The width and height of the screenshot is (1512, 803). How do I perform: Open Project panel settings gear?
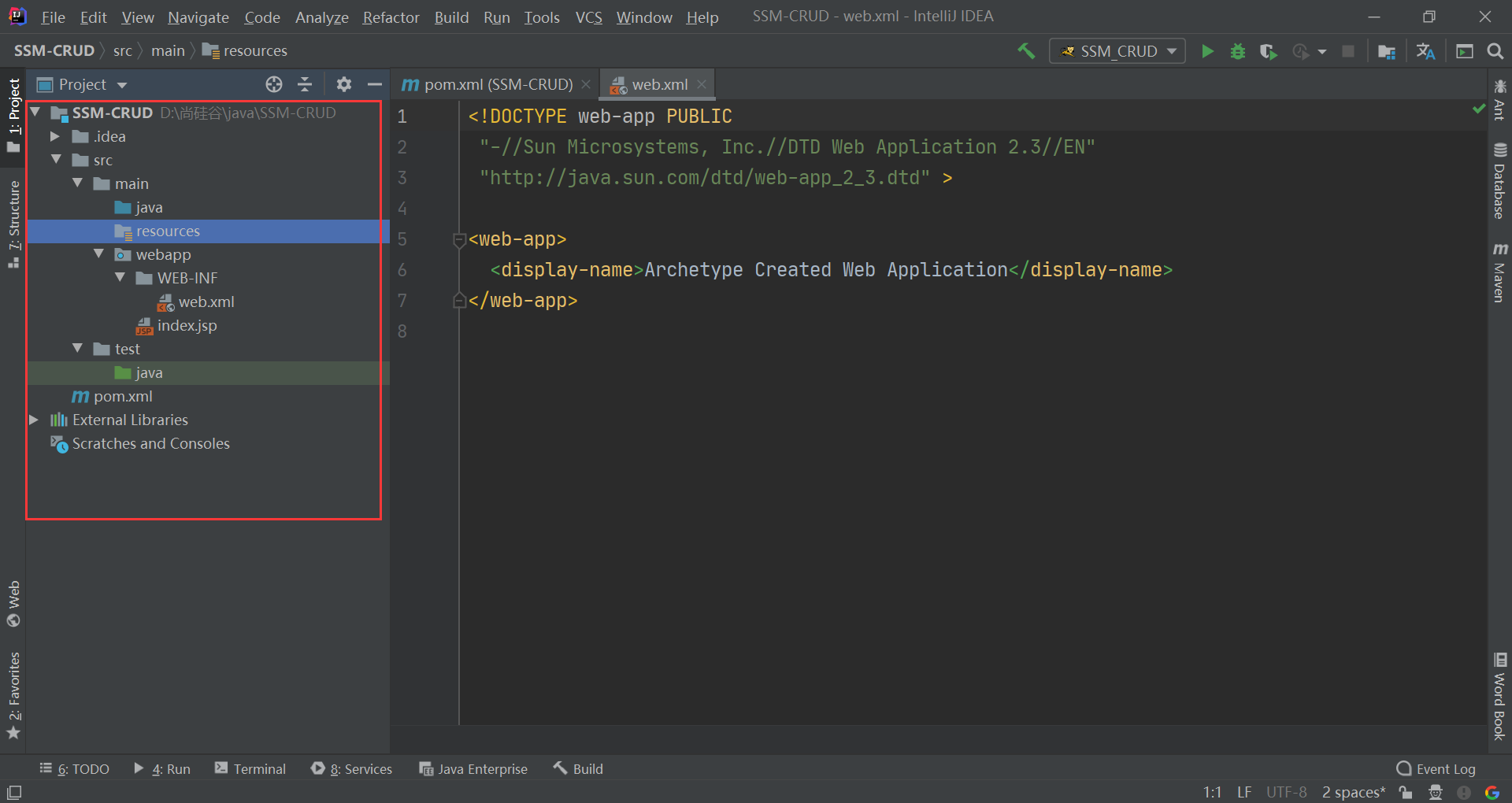pos(344,84)
